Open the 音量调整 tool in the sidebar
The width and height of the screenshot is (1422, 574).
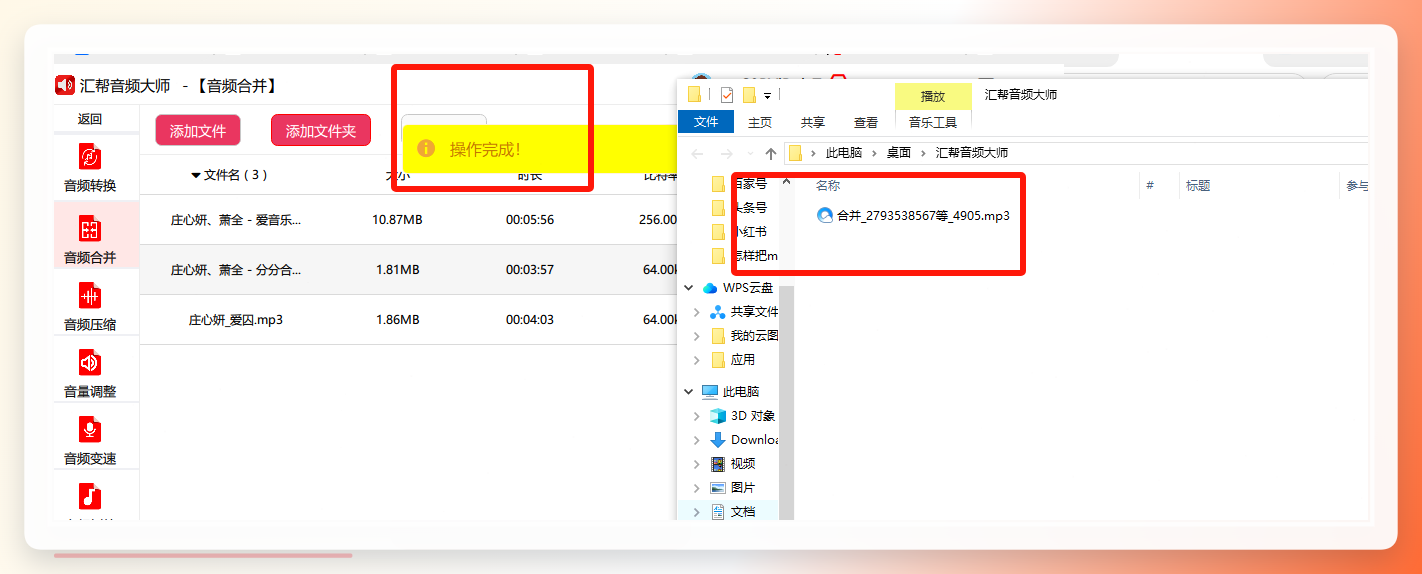click(x=90, y=373)
